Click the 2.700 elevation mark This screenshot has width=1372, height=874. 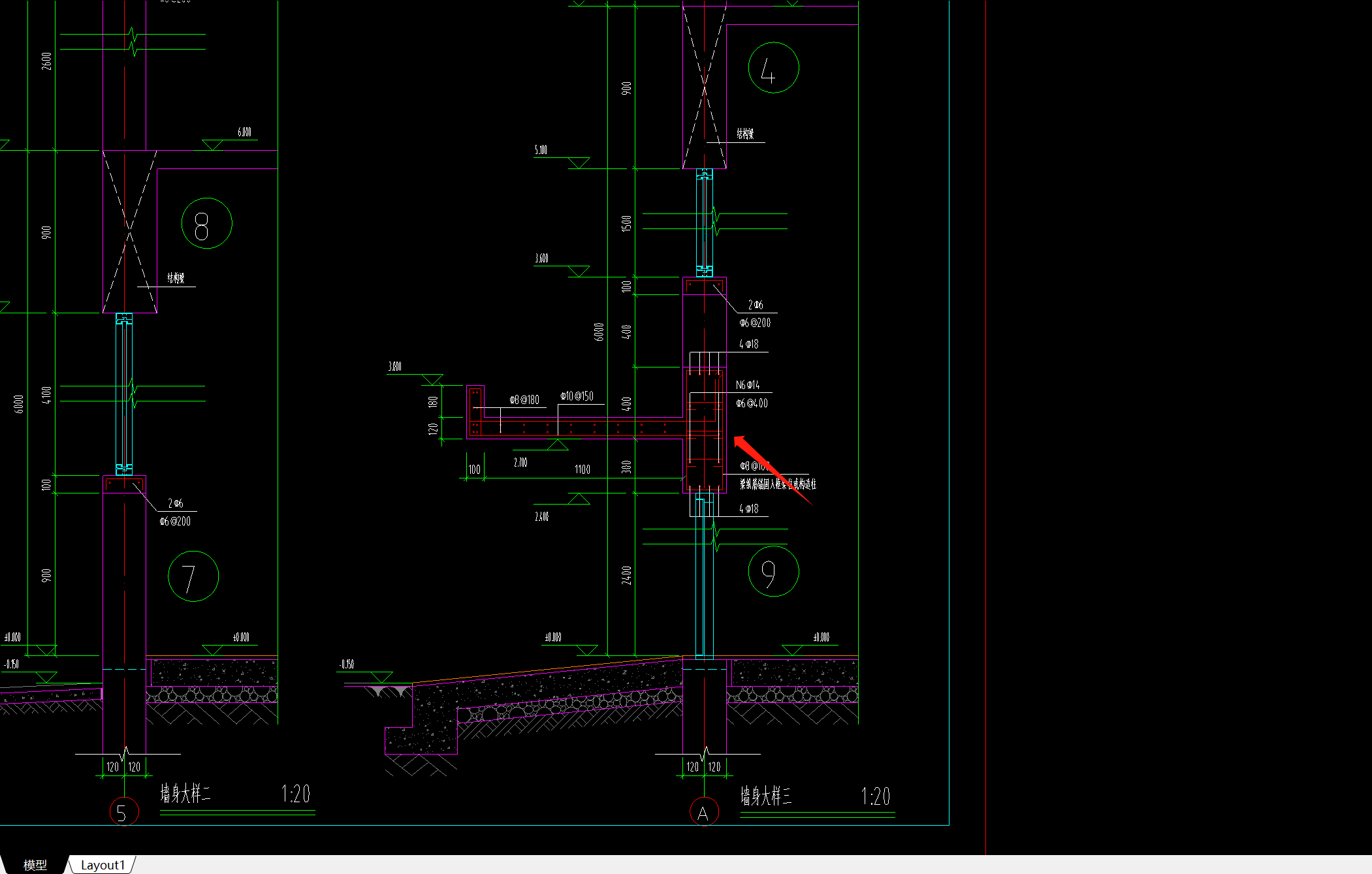pos(520,462)
